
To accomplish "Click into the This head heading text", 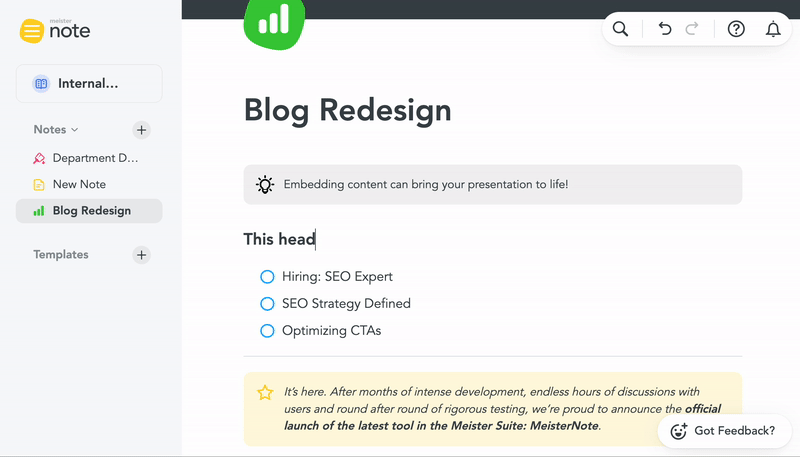I will 279,239.
